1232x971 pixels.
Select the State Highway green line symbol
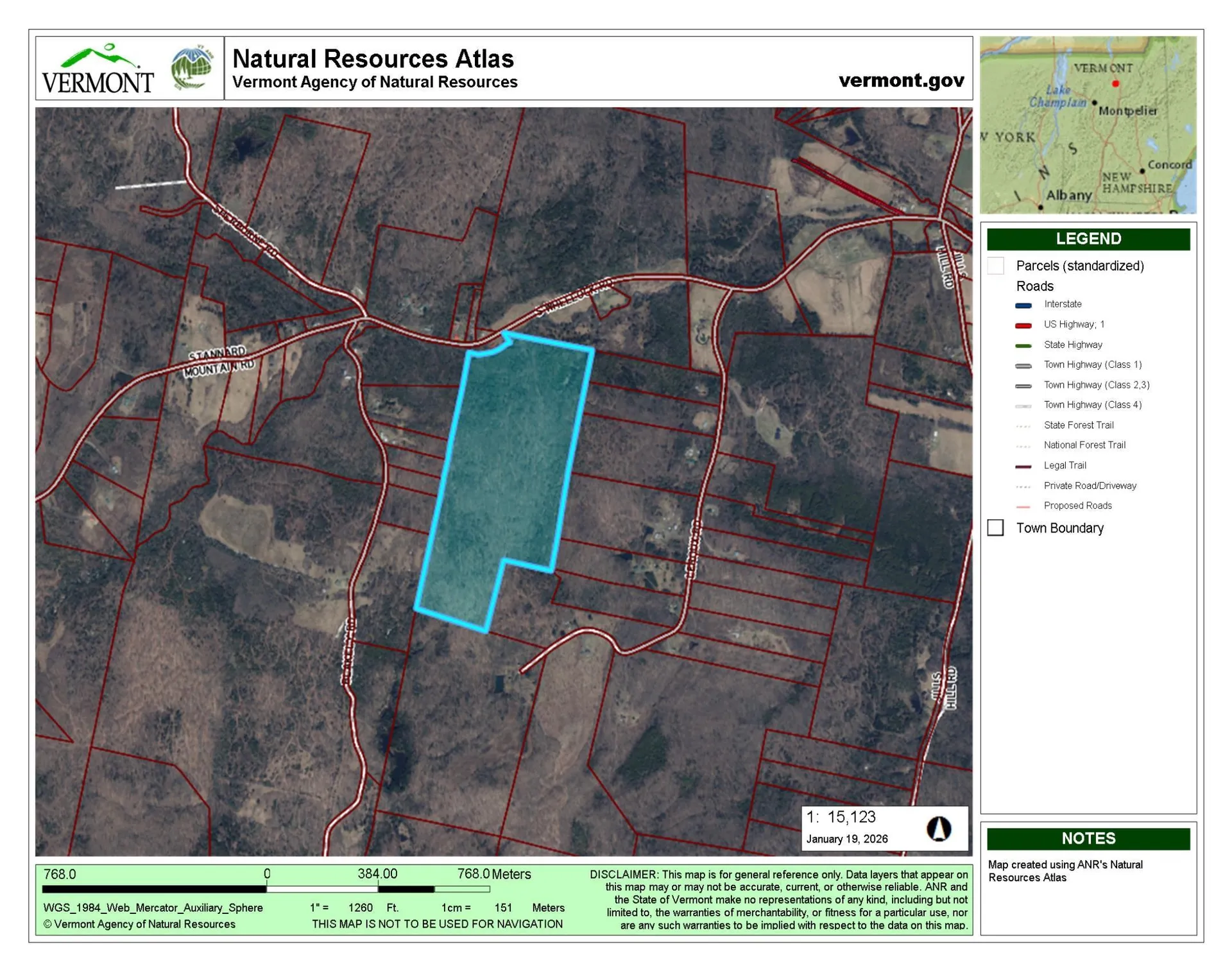[x=1025, y=345]
